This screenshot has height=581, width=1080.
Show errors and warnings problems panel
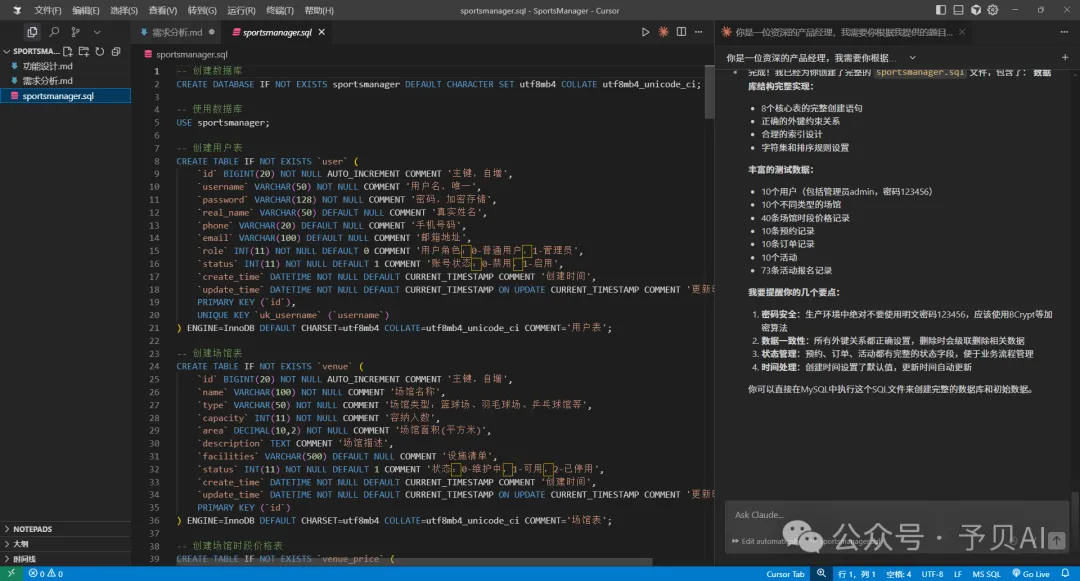pos(45,573)
